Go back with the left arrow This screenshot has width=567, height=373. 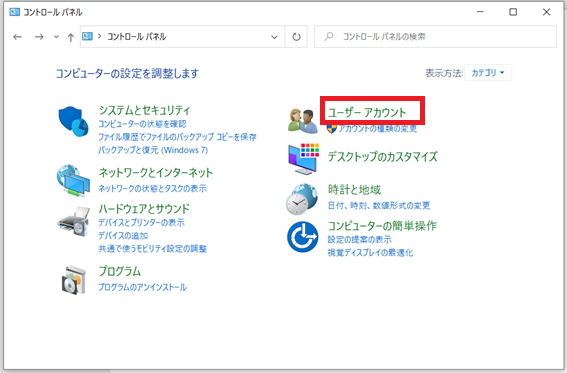[17, 37]
